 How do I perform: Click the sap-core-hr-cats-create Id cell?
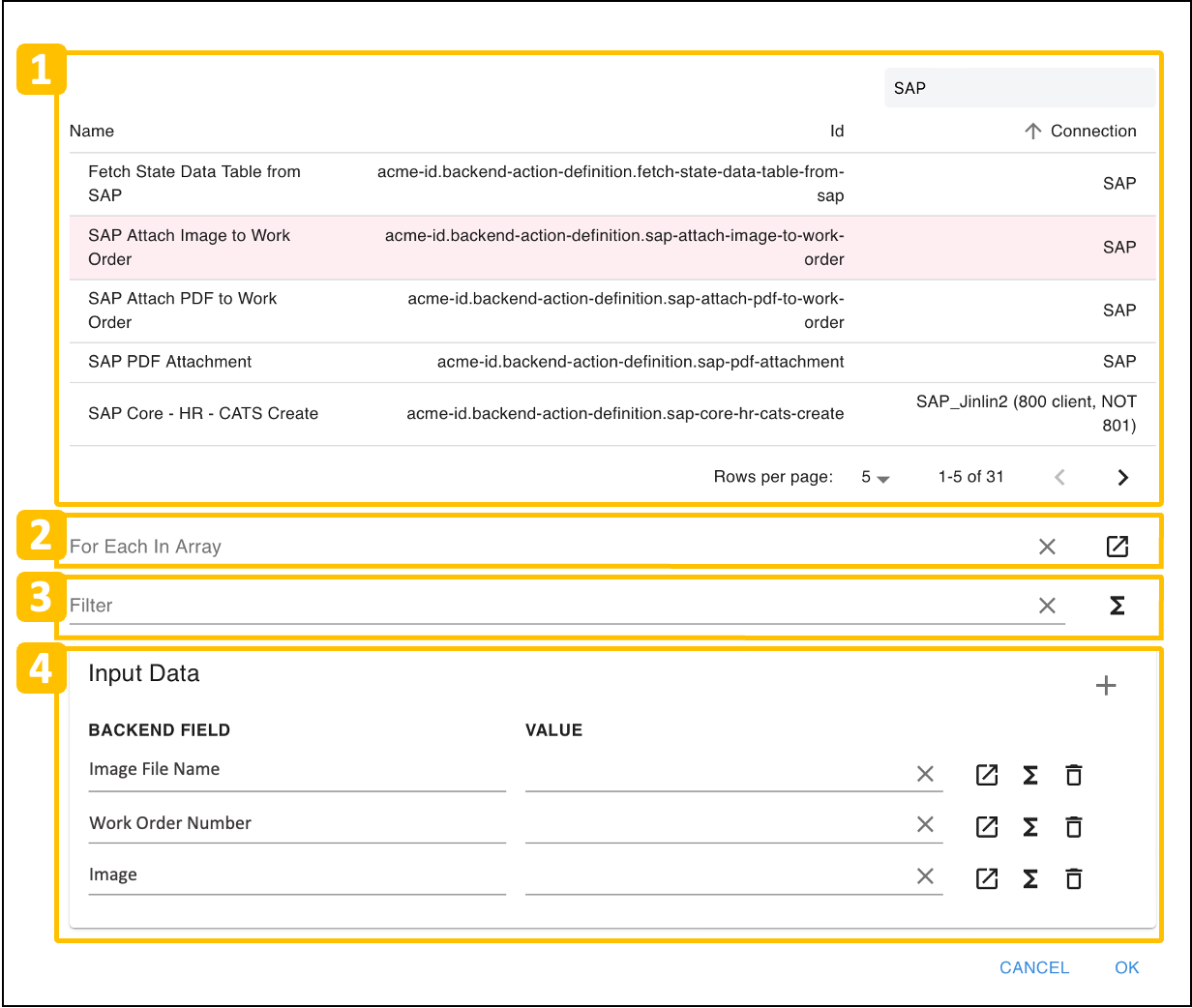click(625, 414)
